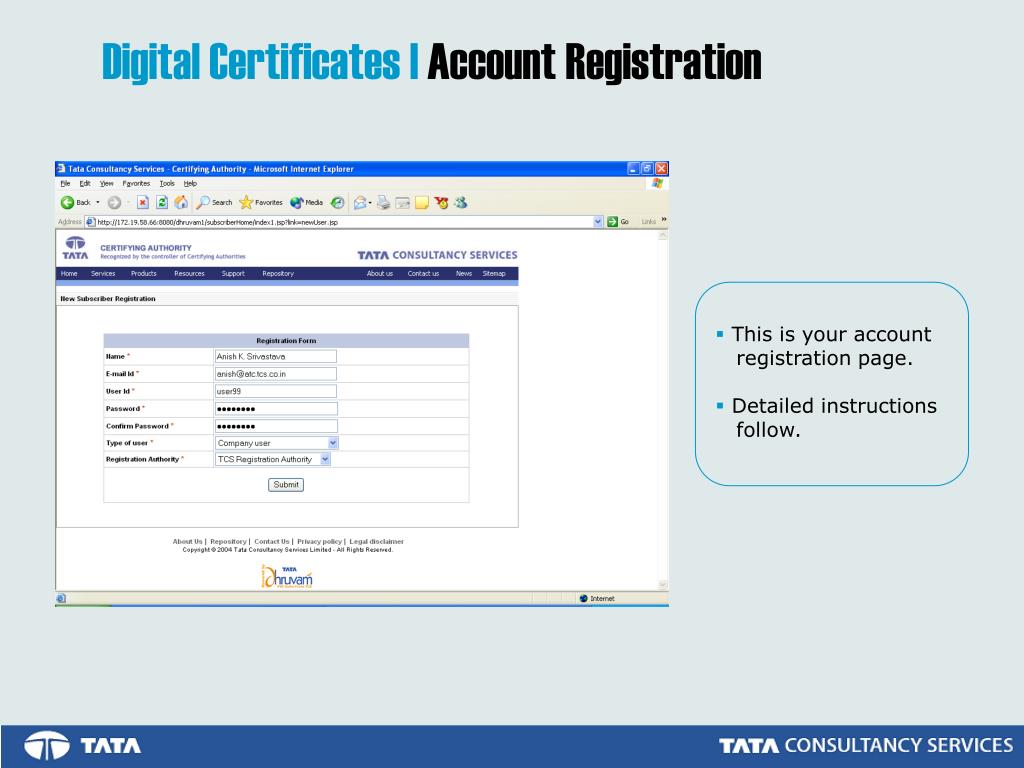Open the Back button history dropdown arrow
1024x768 pixels.
click(x=98, y=202)
